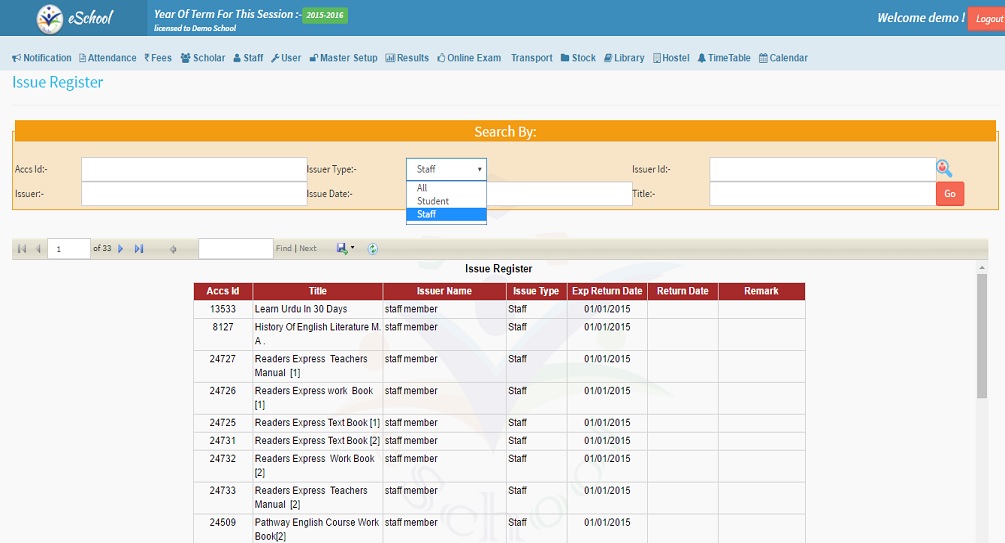Click the Issuer Id search magnifier icon

[944, 169]
